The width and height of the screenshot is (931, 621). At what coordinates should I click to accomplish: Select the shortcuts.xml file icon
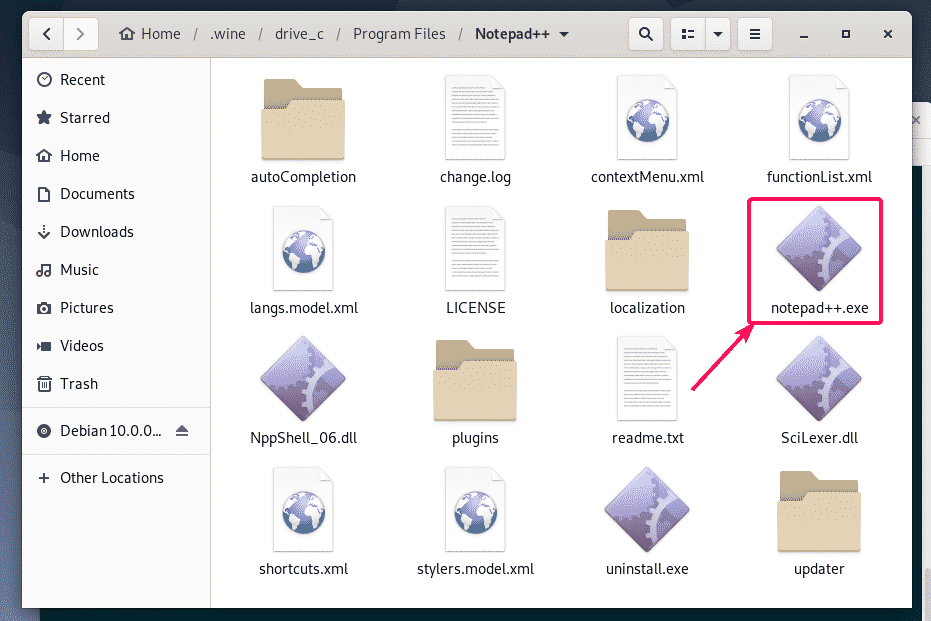303,509
